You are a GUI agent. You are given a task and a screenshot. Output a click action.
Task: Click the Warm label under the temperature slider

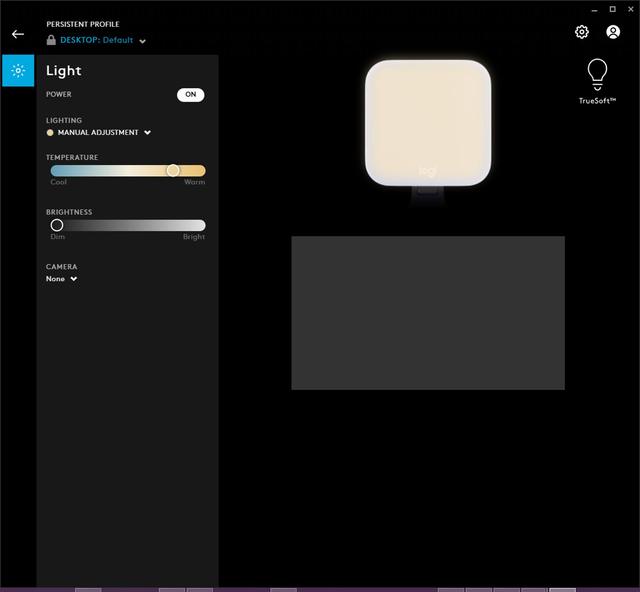(x=195, y=182)
